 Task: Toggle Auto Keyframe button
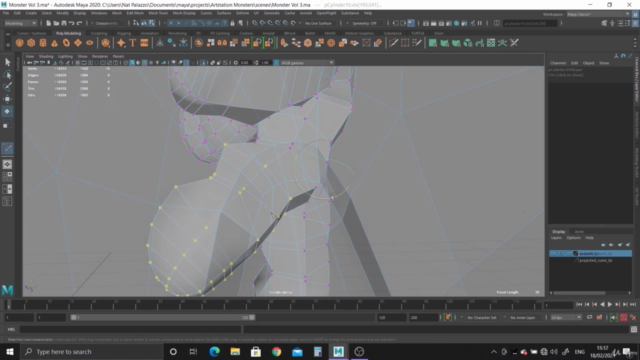tap(624, 318)
